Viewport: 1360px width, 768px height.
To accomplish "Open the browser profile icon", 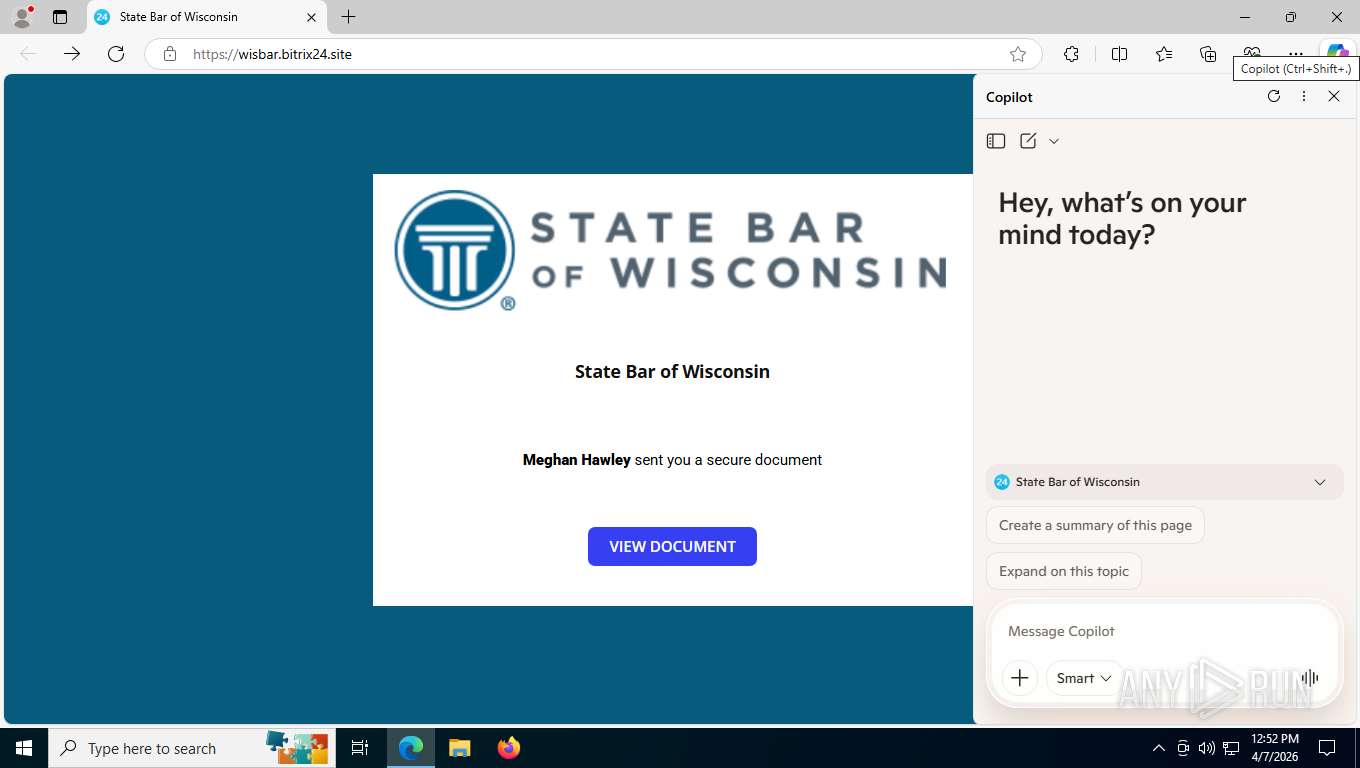I will (22, 17).
